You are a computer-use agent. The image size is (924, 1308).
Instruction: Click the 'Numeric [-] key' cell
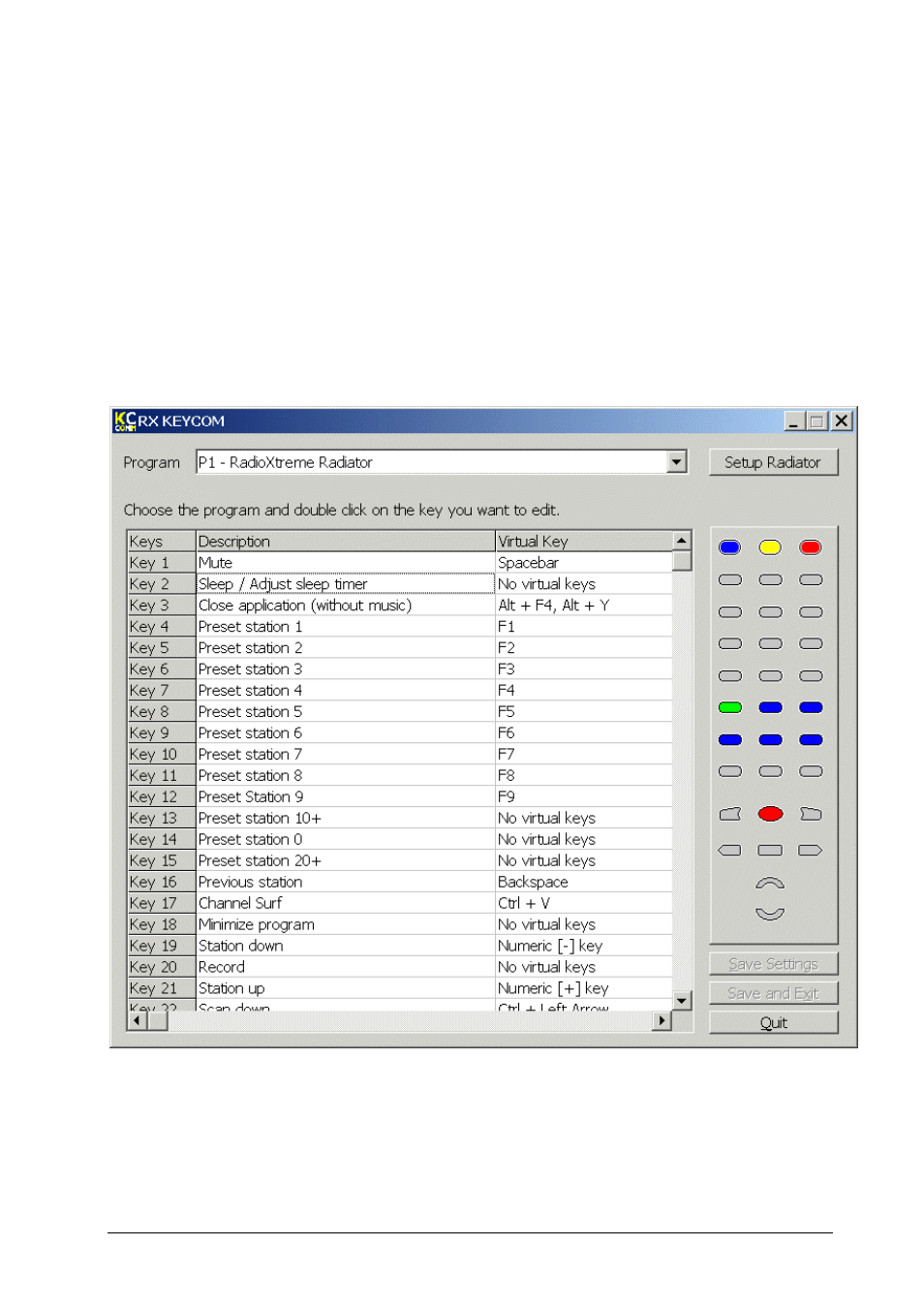click(584, 947)
